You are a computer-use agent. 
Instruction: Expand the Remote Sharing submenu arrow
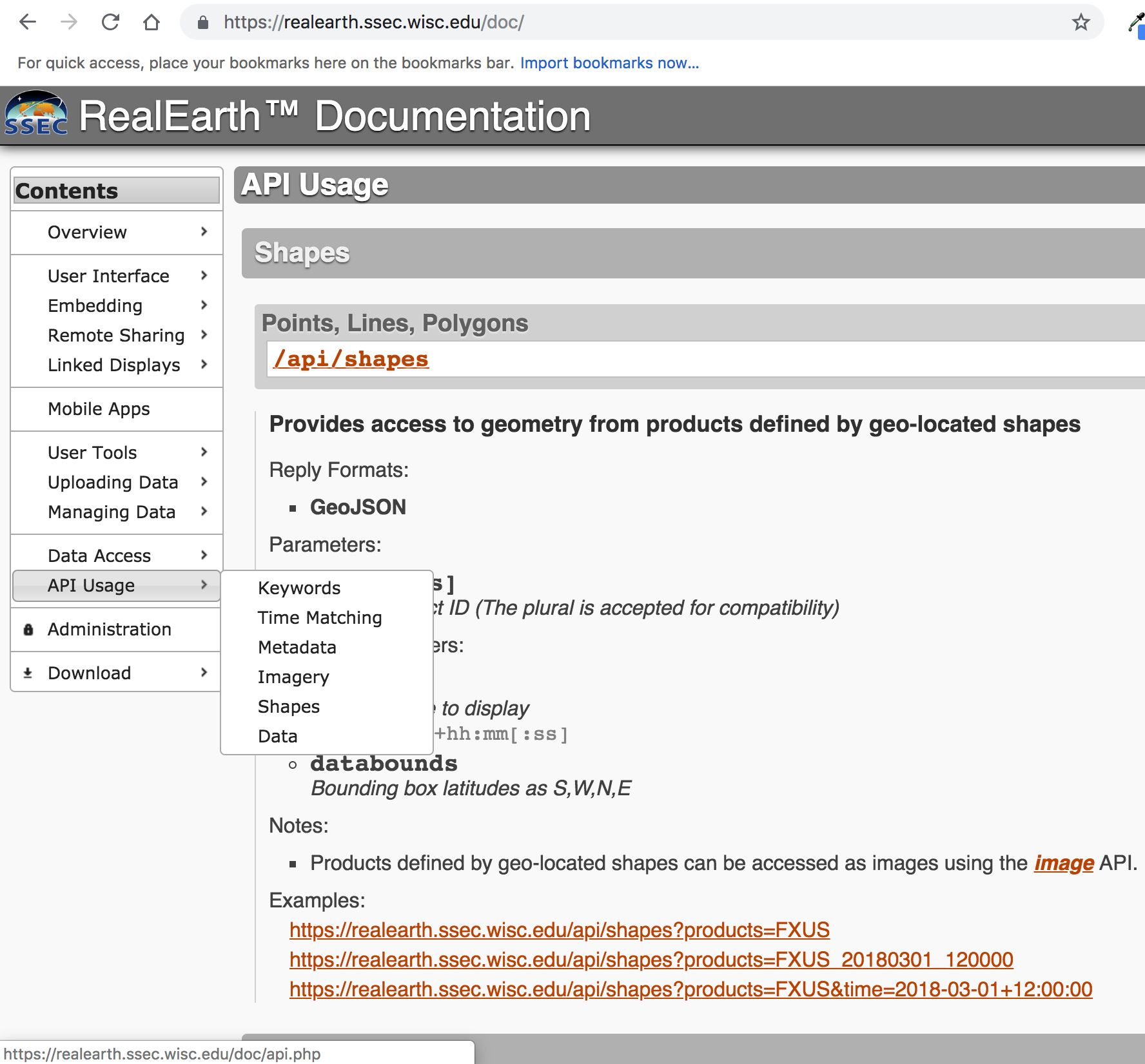pyautogui.click(x=204, y=334)
